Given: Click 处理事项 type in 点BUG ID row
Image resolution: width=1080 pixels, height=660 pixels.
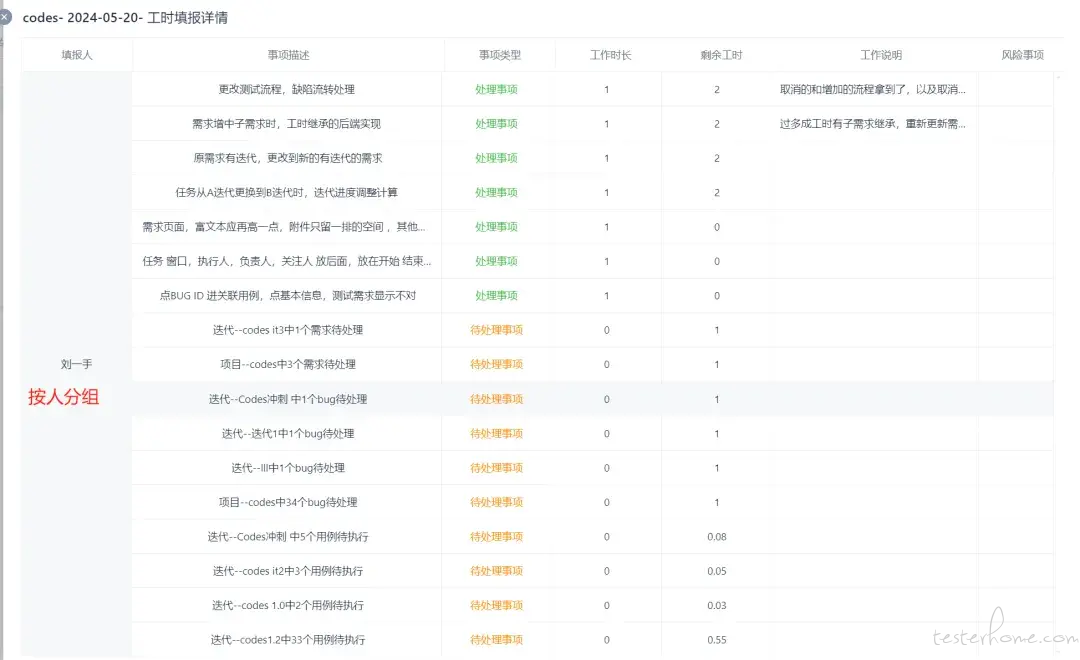Looking at the screenshot, I should point(496,296).
